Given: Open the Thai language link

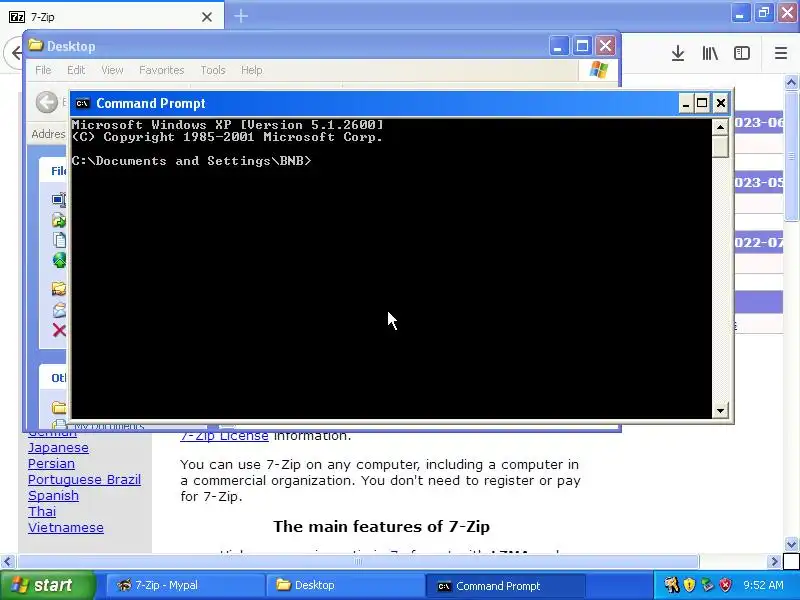Looking at the screenshot, I should [x=42, y=511].
